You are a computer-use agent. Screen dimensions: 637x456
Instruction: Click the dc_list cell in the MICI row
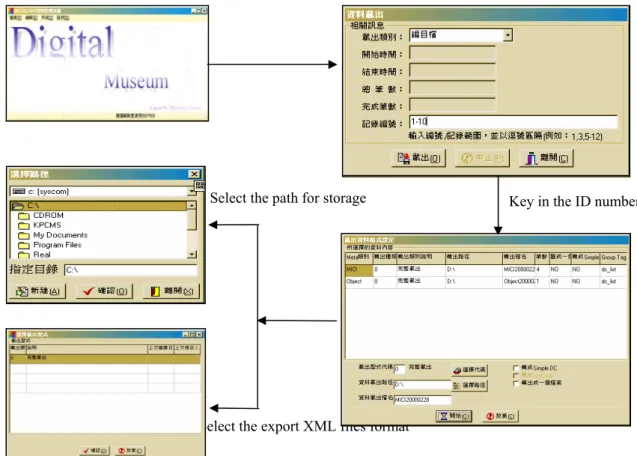point(613,270)
